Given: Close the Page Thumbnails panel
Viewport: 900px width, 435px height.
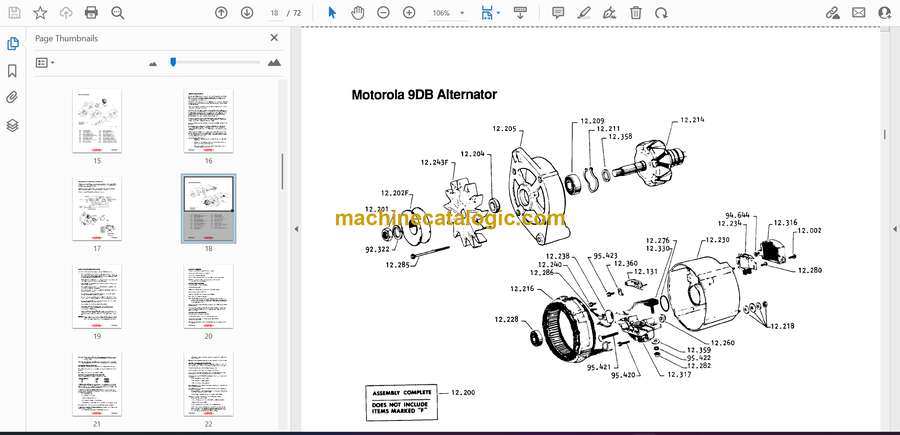Looking at the screenshot, I should click(x=274, y=38).
